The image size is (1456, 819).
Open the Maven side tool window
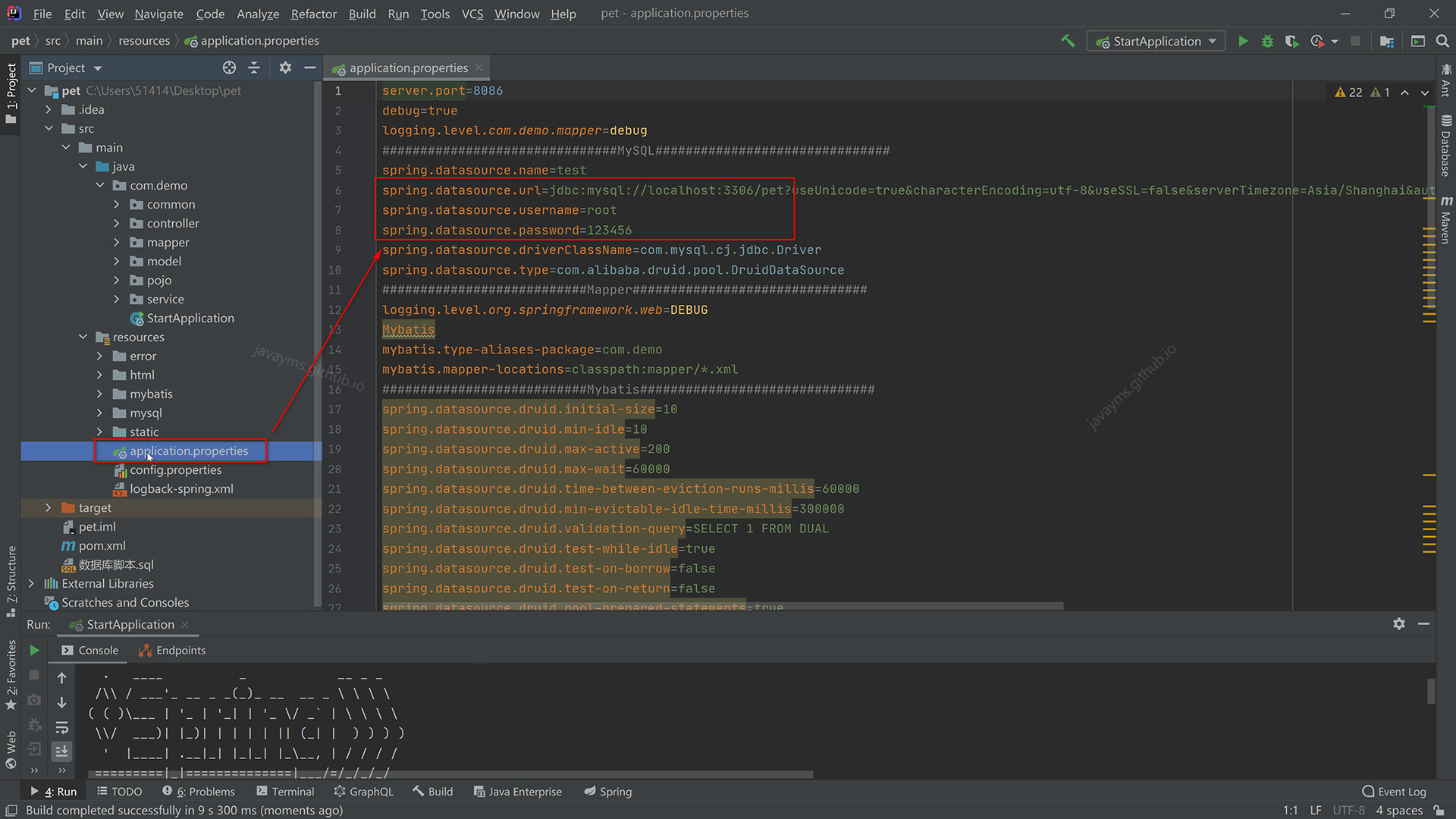[1446, 220]
